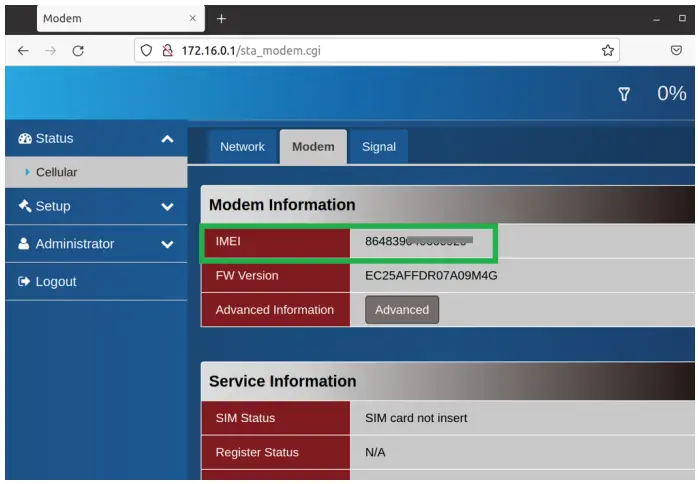698x484 pixels.
Task: Click the Service Information heading
Action: point(283,381)
